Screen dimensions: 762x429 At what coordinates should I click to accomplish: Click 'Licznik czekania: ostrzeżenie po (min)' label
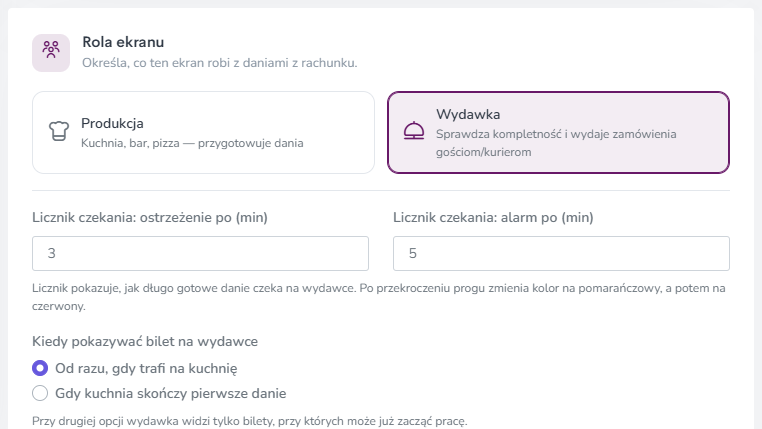(150, 217)
